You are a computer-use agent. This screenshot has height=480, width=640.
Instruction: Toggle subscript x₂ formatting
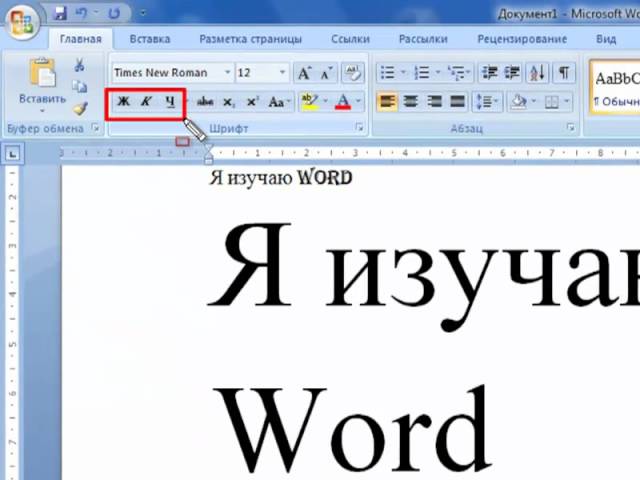[x=229, y=102]
